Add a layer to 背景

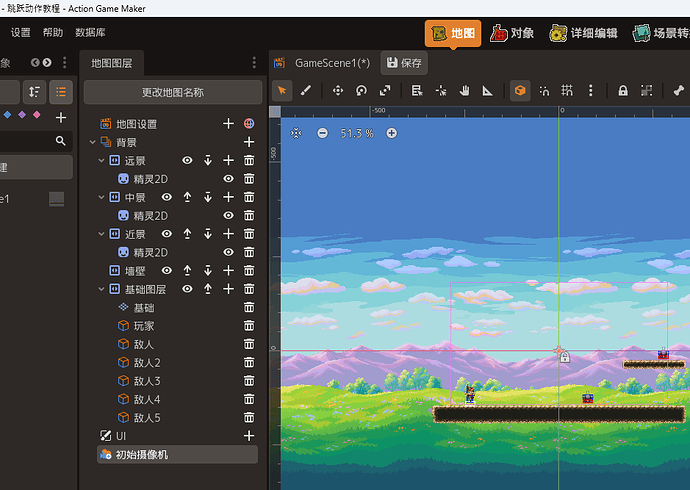coord(249,142)
